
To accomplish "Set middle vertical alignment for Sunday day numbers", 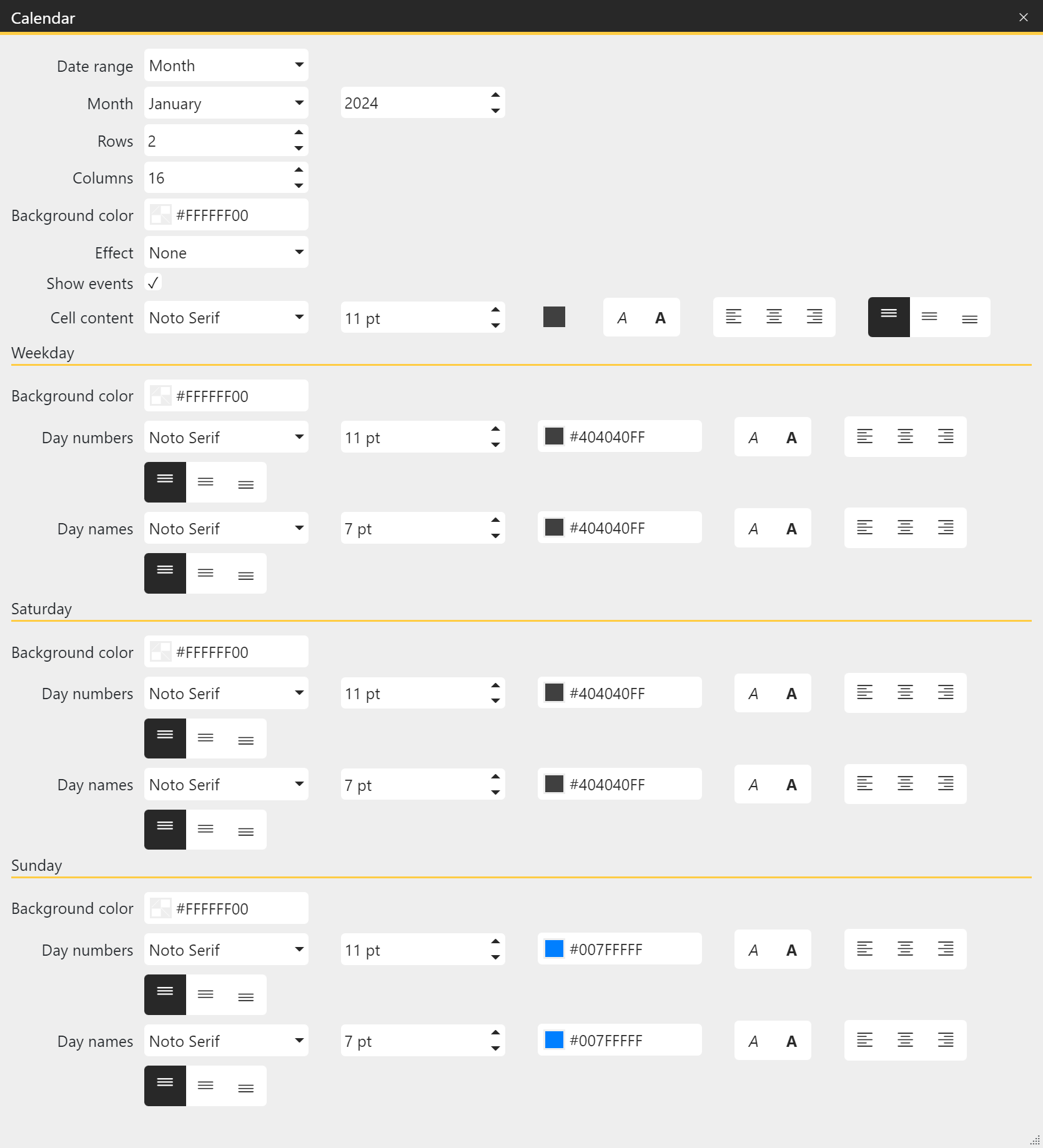I will (x=205, y=994).
